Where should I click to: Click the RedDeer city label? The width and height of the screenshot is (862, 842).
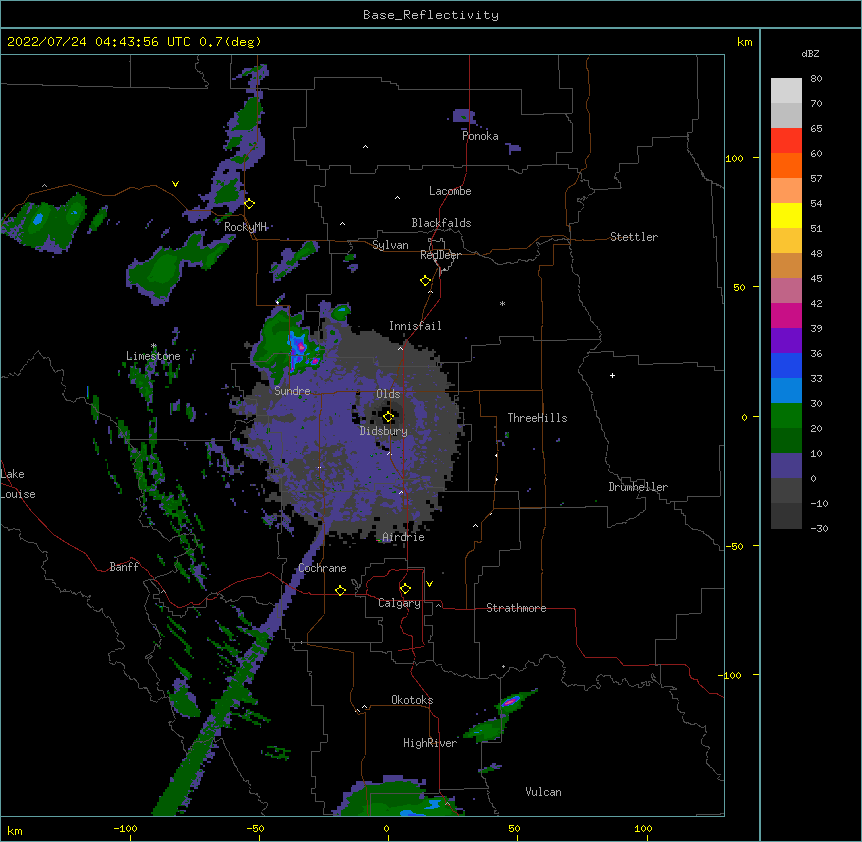(x=440, y=255)
